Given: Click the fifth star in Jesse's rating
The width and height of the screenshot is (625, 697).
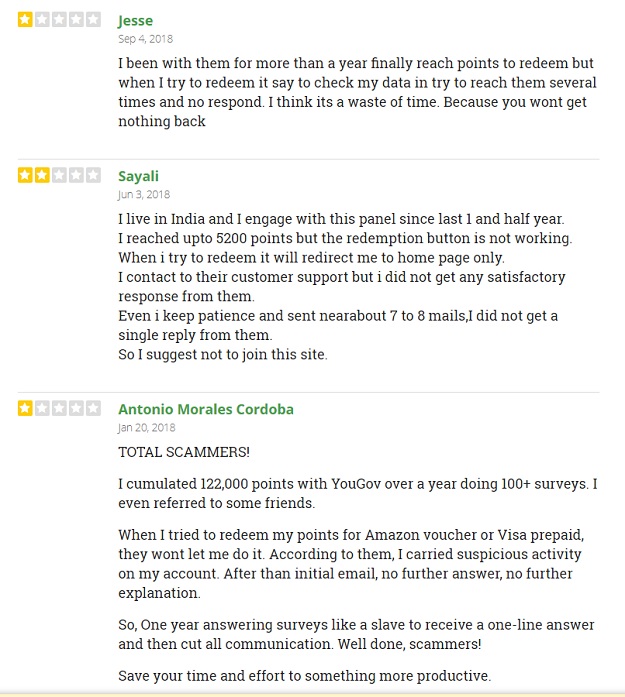Looking at the screenshot, I should (x=93, y=20).
